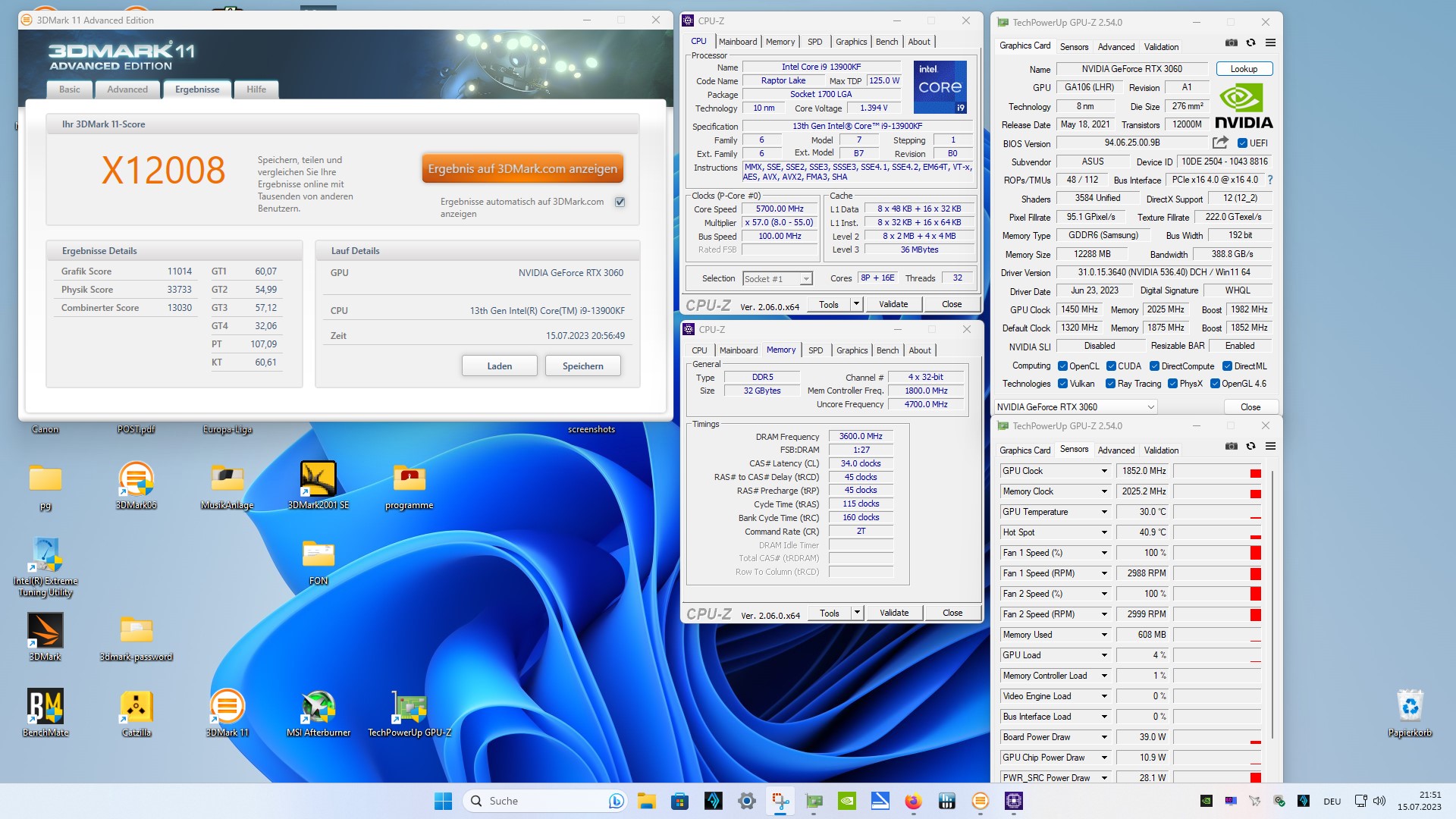Refresh GPU-Z Graphics Card window
The height and width of the screenshot is (819, 1456).
(1251, 43)
